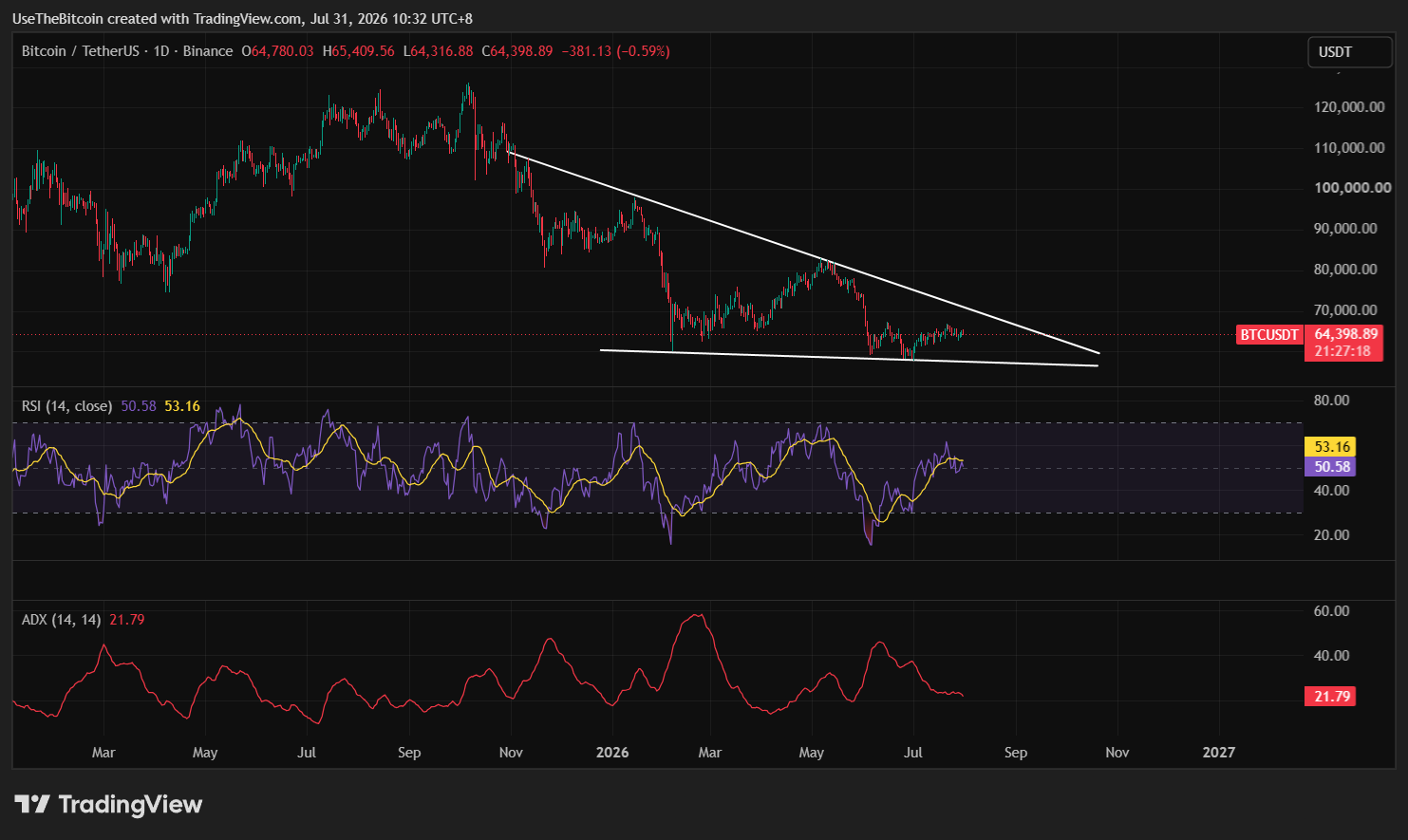1408x840 pixels.
Task: Select the lower white support trendline
Action: click(850, 358)
